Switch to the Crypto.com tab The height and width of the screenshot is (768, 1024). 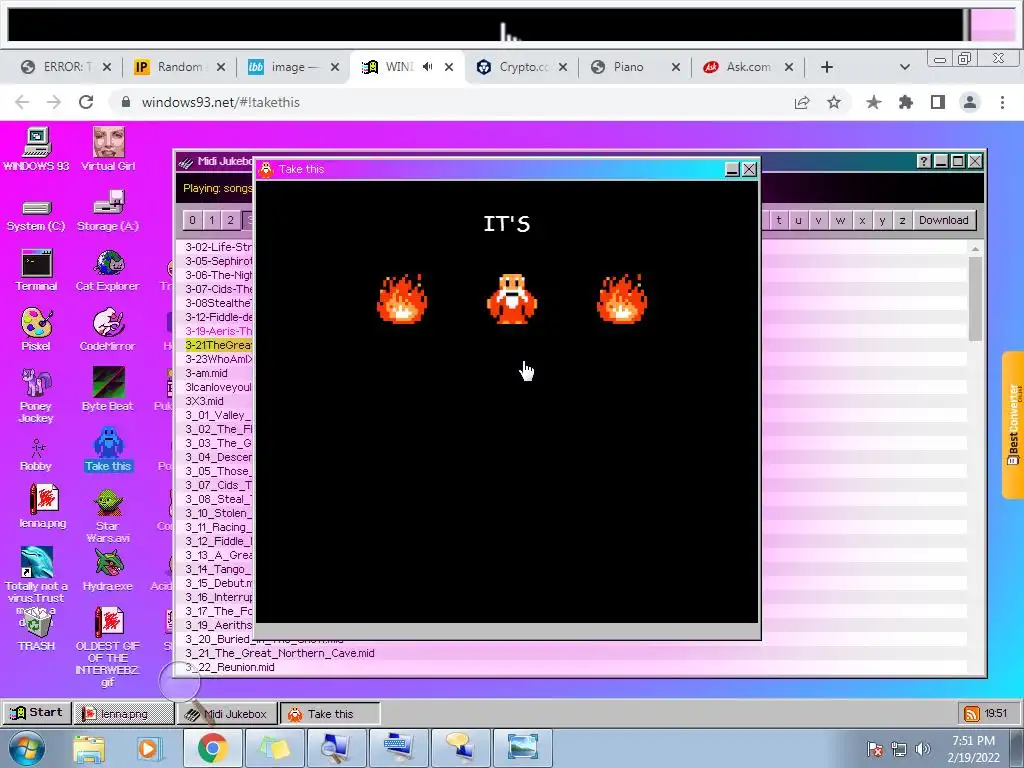(521, 67)
